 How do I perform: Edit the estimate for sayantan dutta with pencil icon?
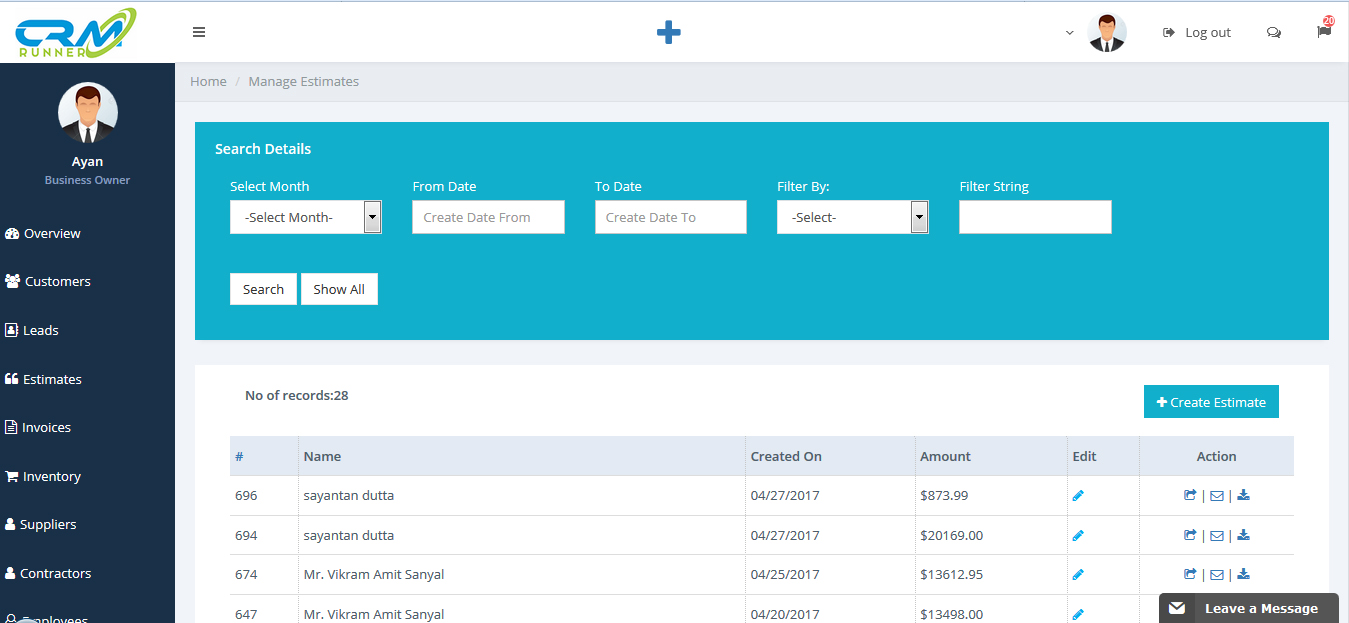[1078, 495]
